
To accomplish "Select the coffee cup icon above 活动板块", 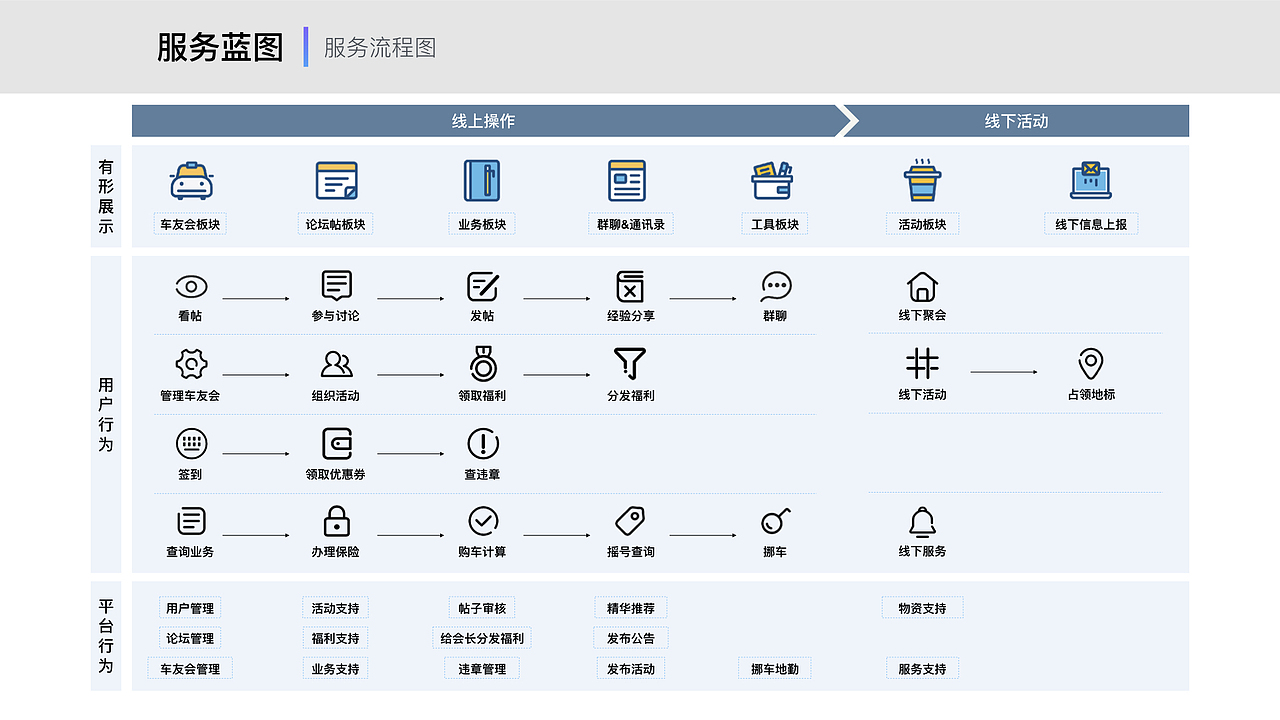I will 922,180.
